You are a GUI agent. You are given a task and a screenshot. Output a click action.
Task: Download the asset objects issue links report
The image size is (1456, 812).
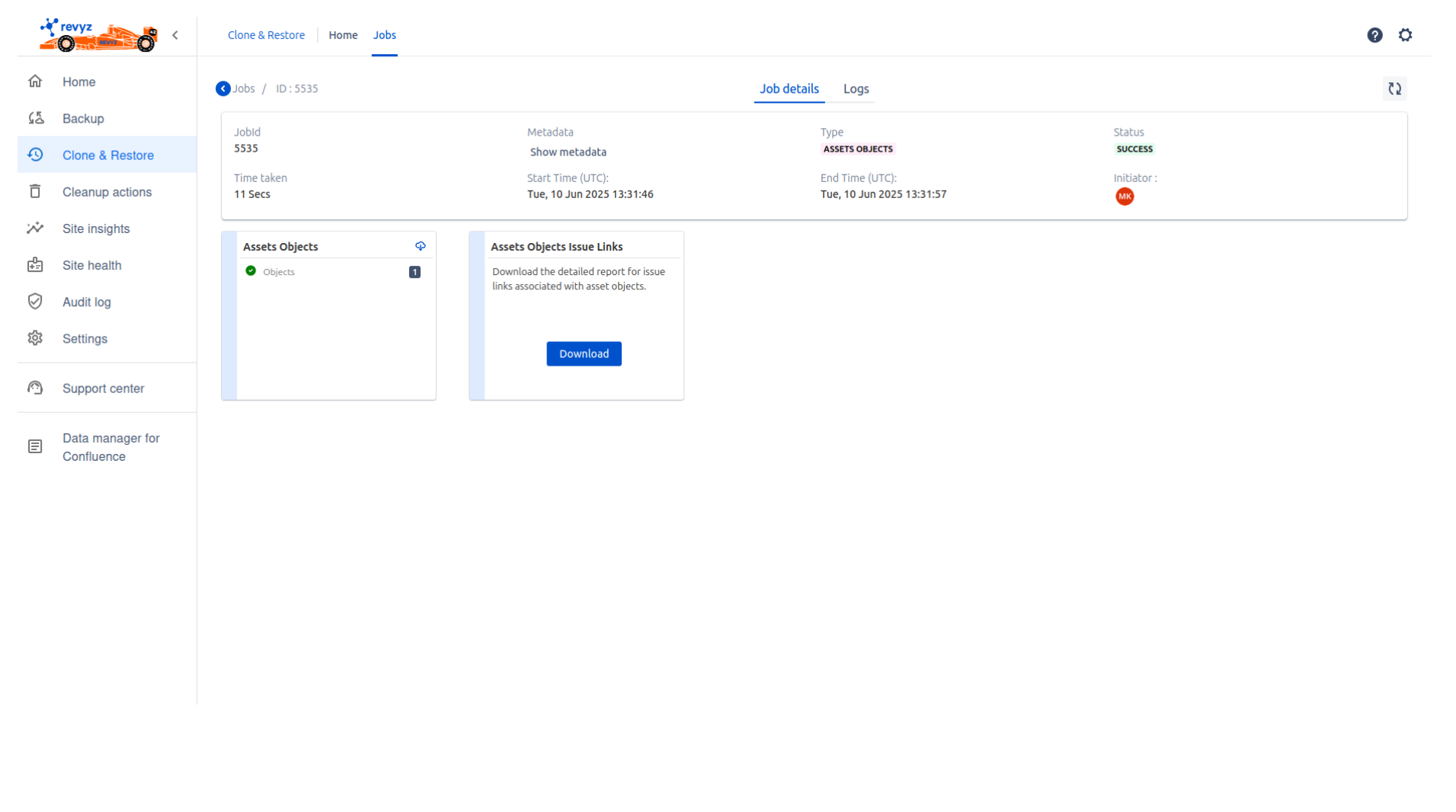click(584, 353)
